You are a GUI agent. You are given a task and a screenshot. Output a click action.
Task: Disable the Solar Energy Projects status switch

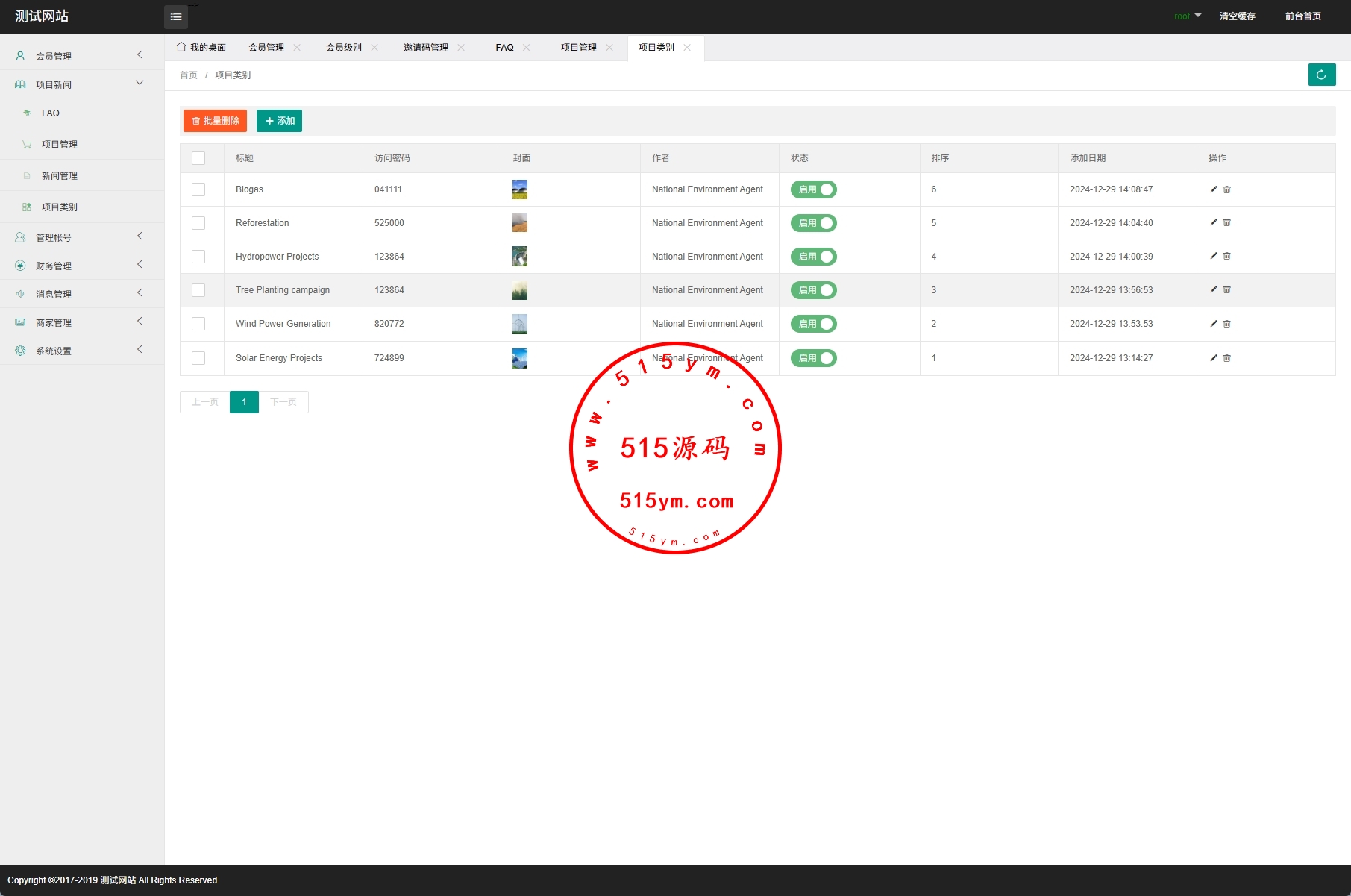813,358
